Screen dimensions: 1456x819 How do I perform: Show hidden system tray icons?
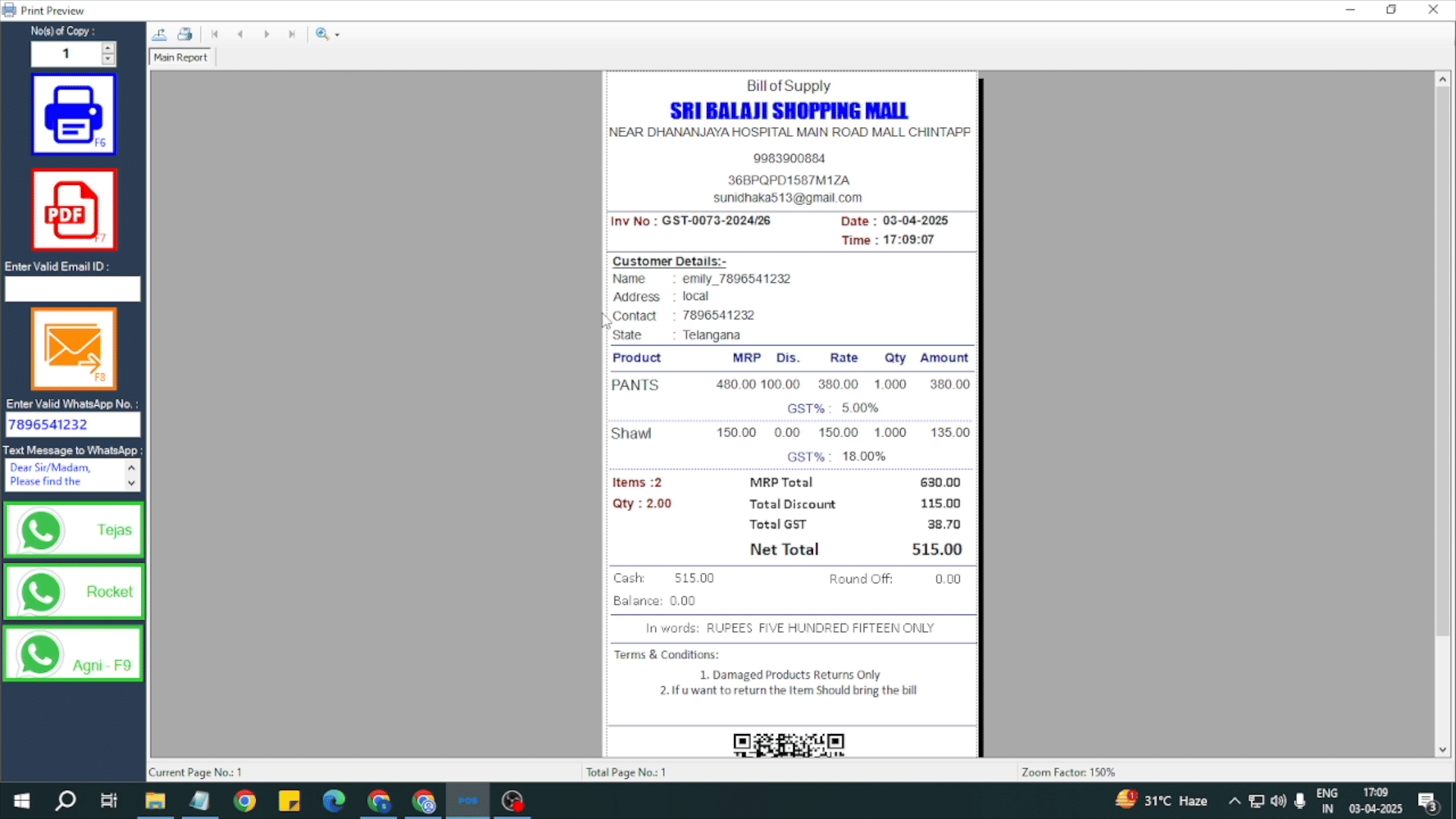(1235, 801)
